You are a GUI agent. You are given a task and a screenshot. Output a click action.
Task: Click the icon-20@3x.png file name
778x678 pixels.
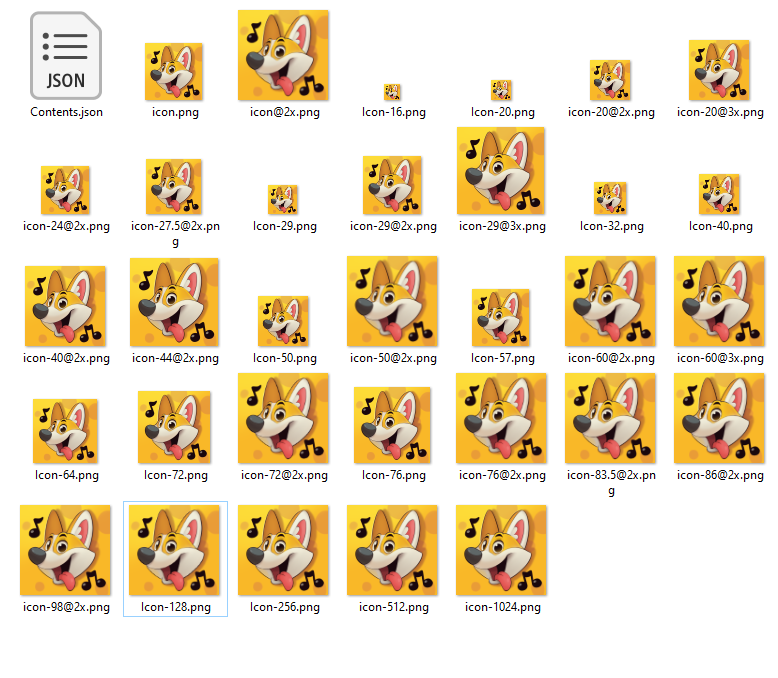coord(720,112)
